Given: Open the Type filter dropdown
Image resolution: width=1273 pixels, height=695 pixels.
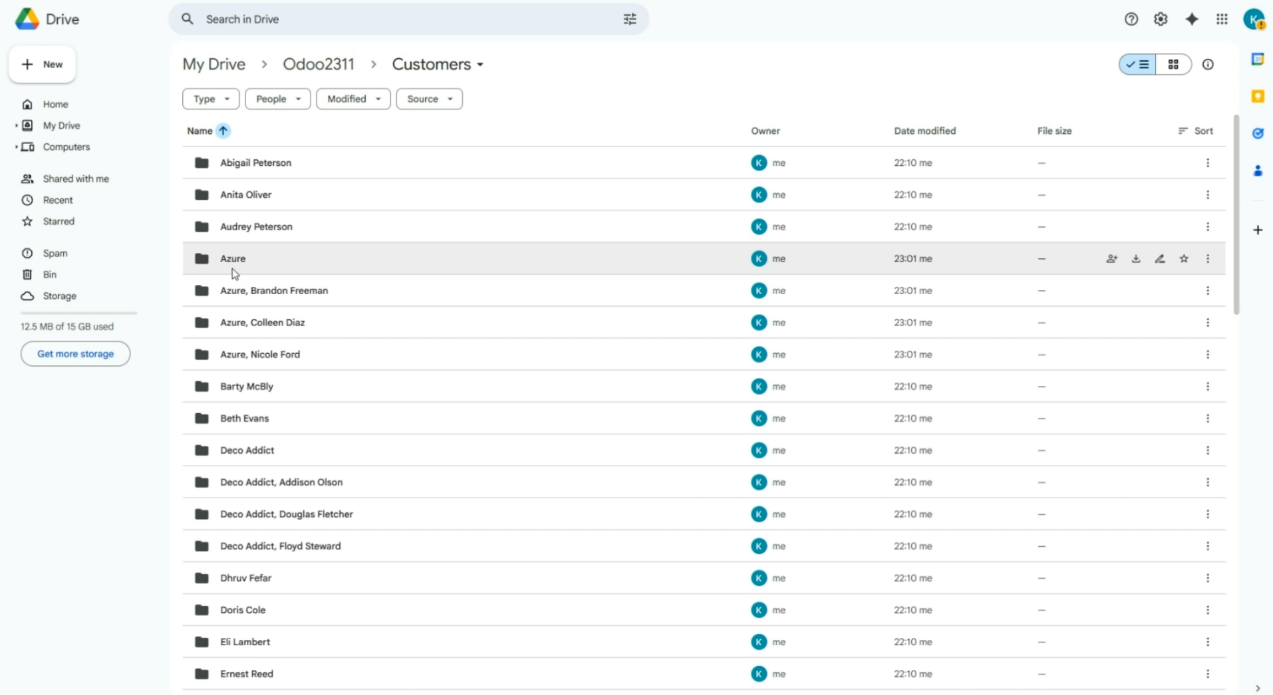Looking at the screenshot, I should point(211,99).
